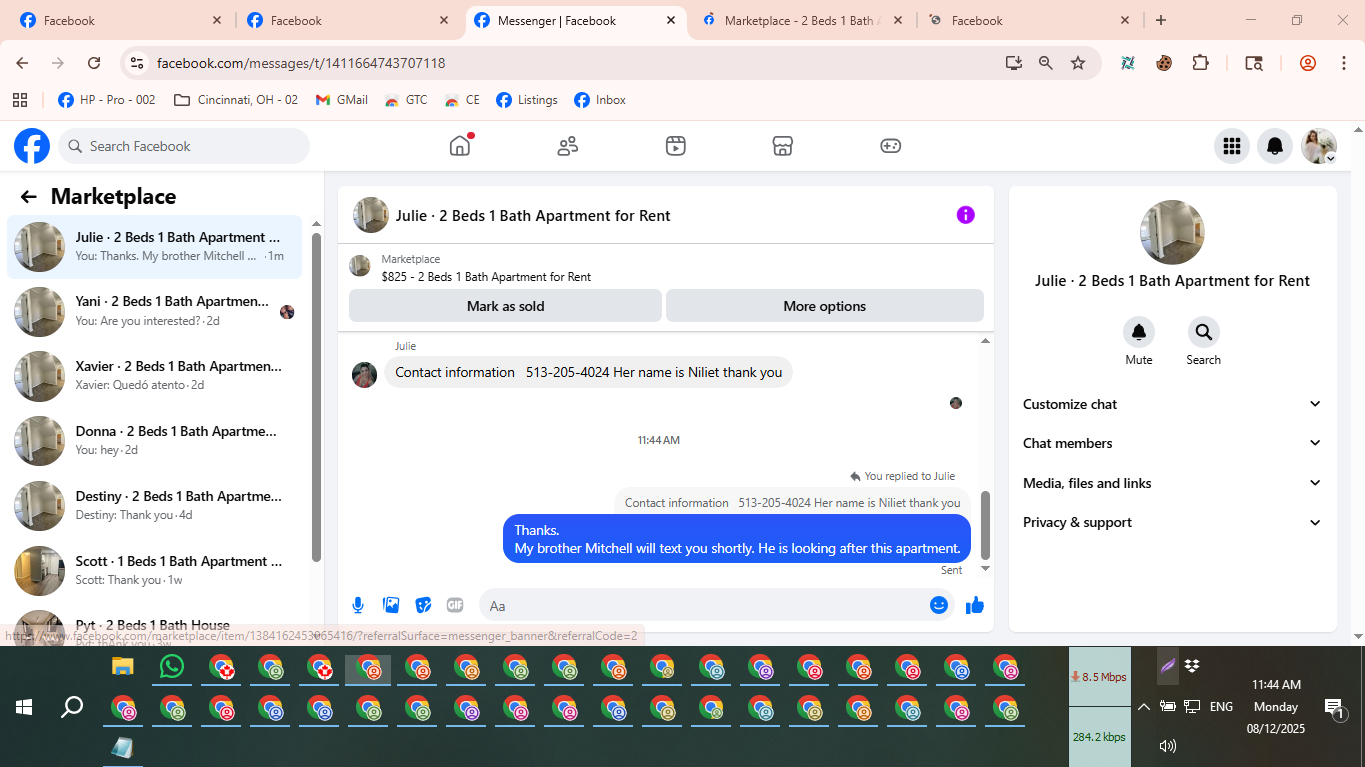Bookmark this page with the star icon
Screen dimensions: 1365x767
(x=1078, y=63)
